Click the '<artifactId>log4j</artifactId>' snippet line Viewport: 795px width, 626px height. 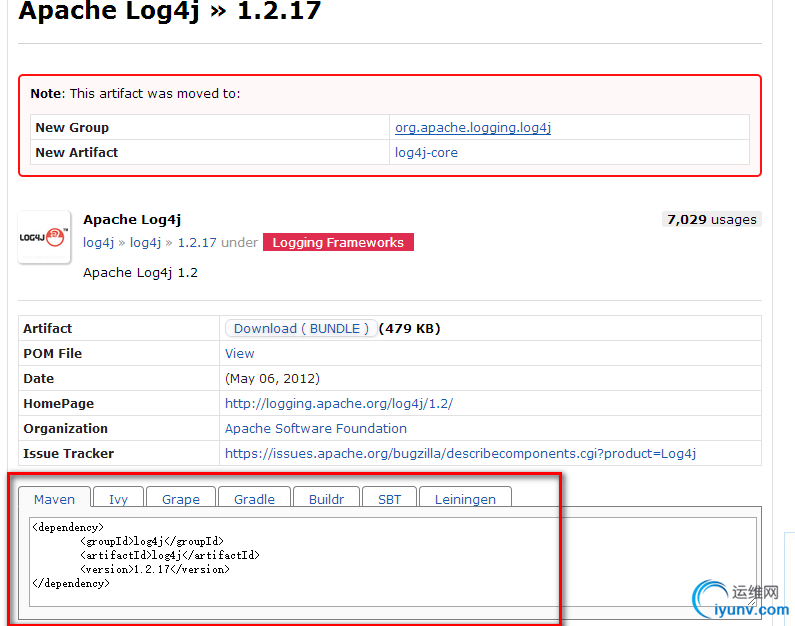point(170,555)
